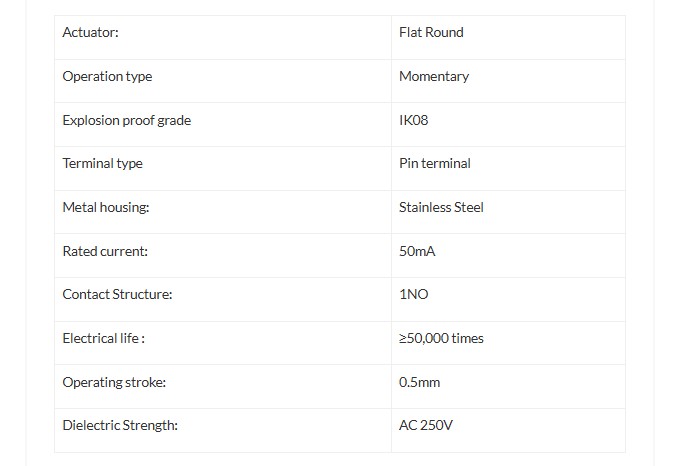Select the "Pin terminal" value

pos(435,164)
